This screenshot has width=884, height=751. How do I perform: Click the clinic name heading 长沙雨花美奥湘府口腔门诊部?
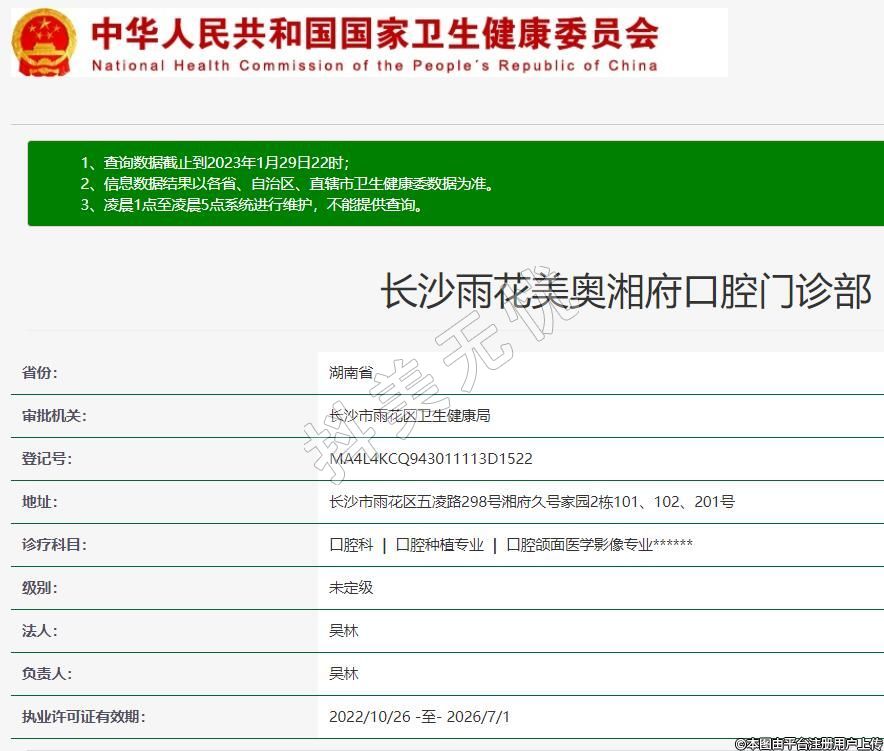pyautogui.click(x=625, y=291)
